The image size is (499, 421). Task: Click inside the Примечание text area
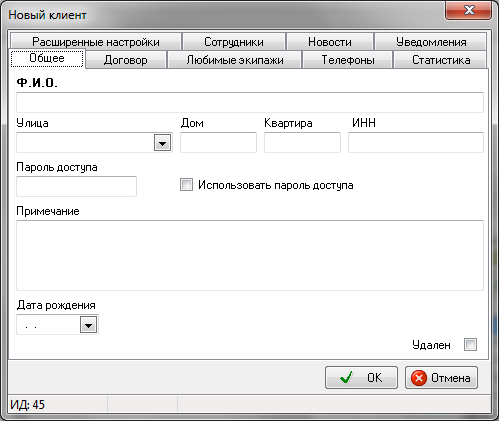click(x=250, y=255)
